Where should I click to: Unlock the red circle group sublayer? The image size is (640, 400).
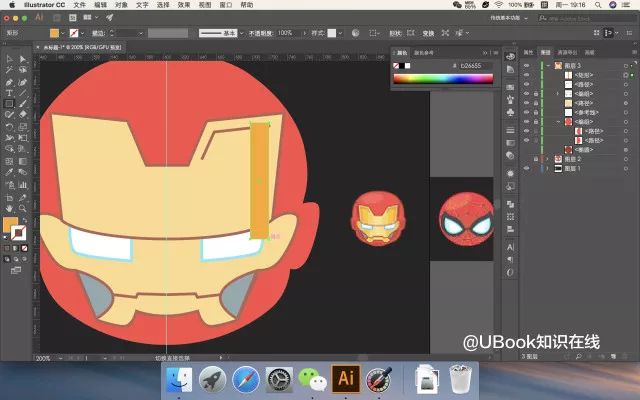(536, 122)
